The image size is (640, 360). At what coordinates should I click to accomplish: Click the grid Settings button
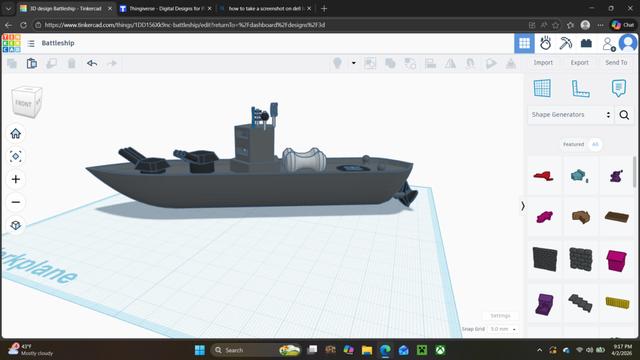pos(500,316)
